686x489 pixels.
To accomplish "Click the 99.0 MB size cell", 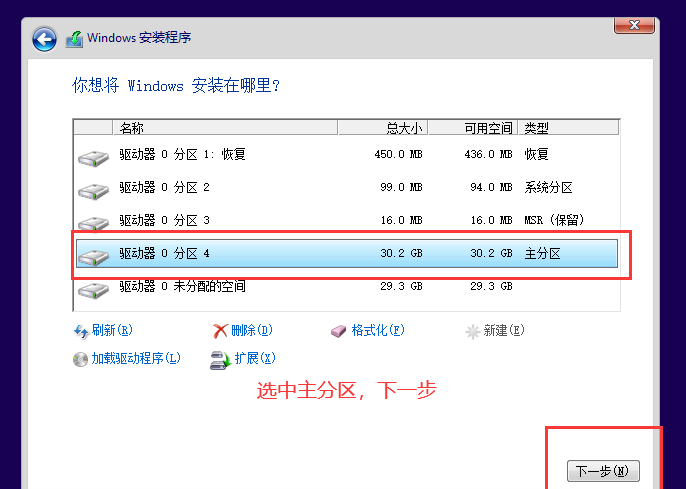I will click(401, 188).
